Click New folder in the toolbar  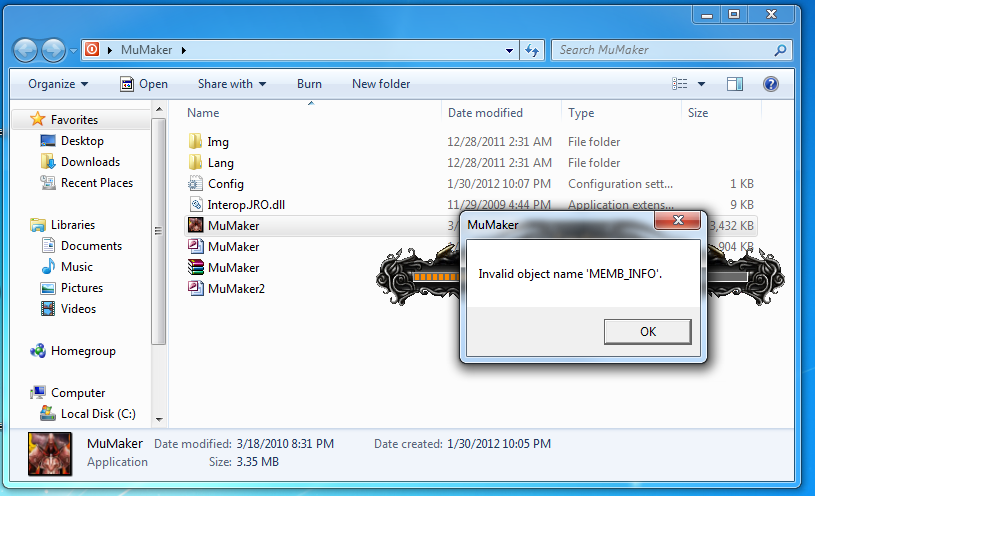click(381, 84)
